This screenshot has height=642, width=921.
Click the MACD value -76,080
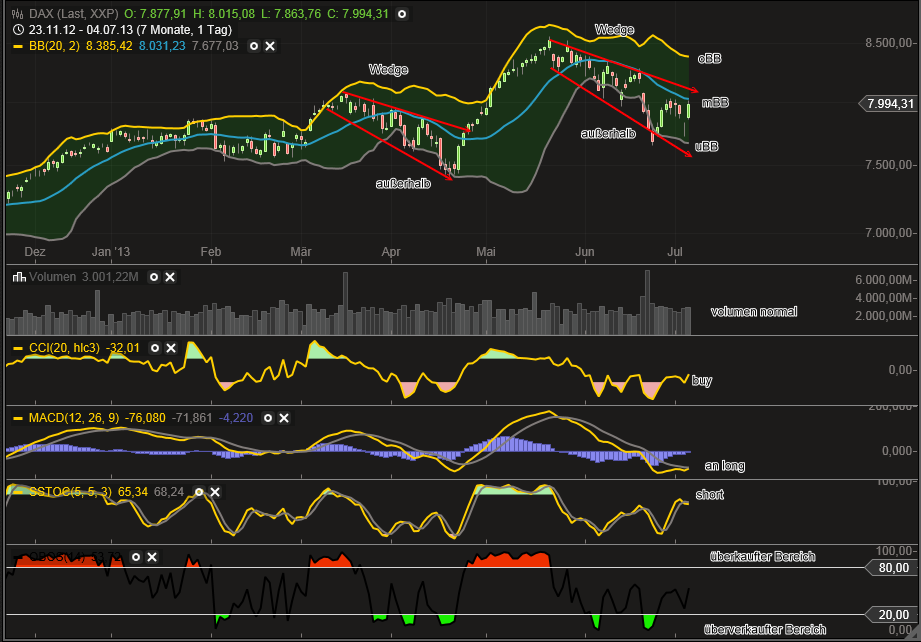pyautogui.click(x=146, y=418)
